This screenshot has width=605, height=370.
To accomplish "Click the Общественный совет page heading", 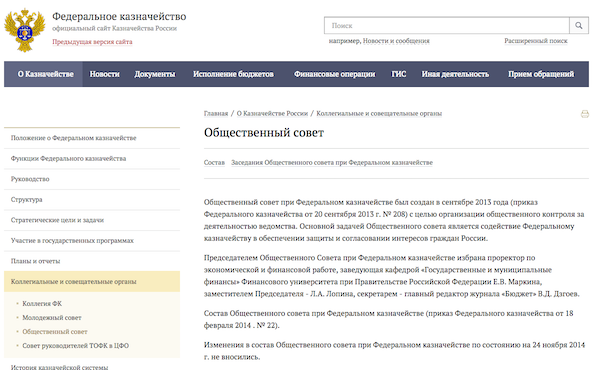I will point(264,133).
